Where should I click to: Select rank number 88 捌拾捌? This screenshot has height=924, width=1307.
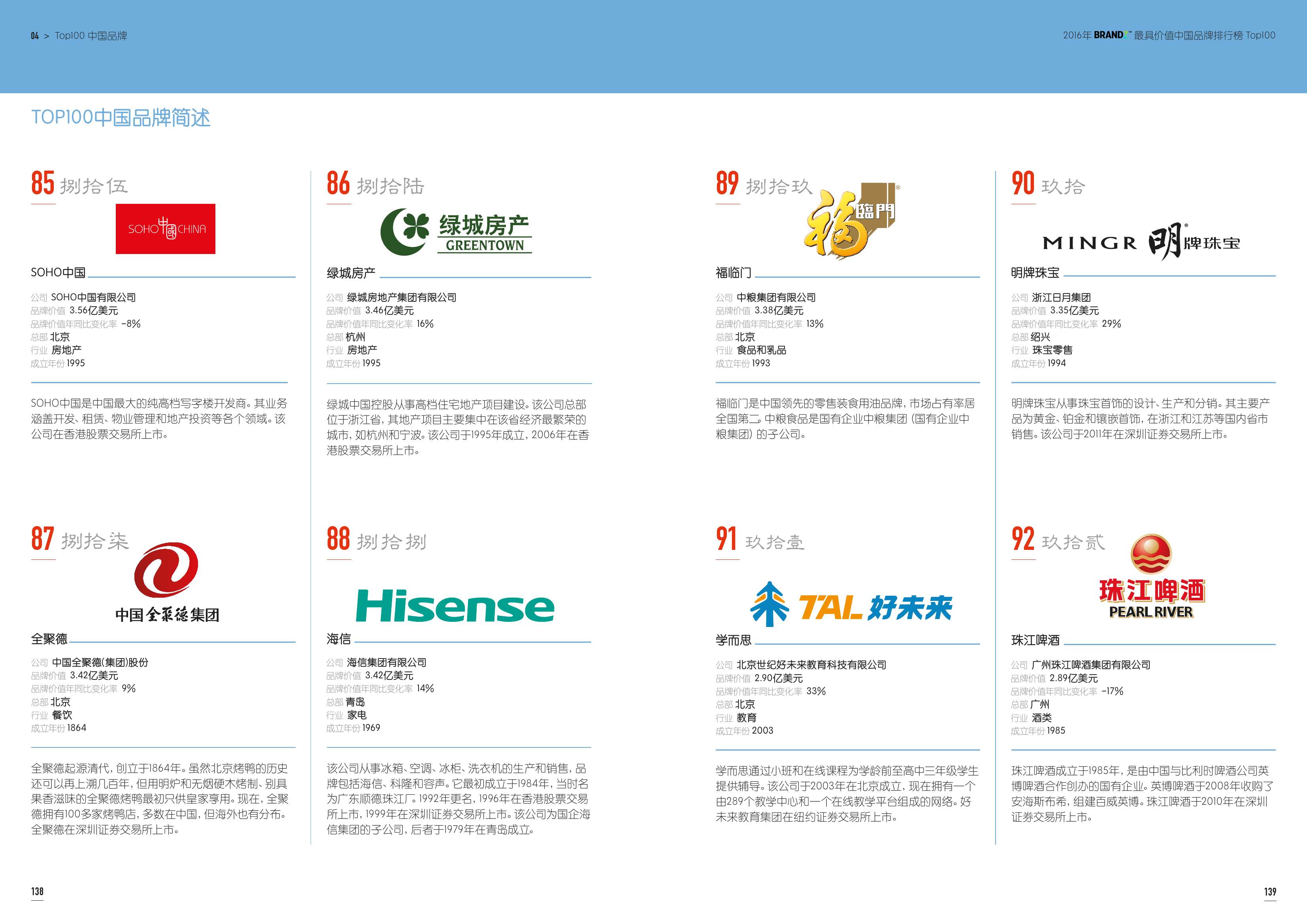(376, 539)
